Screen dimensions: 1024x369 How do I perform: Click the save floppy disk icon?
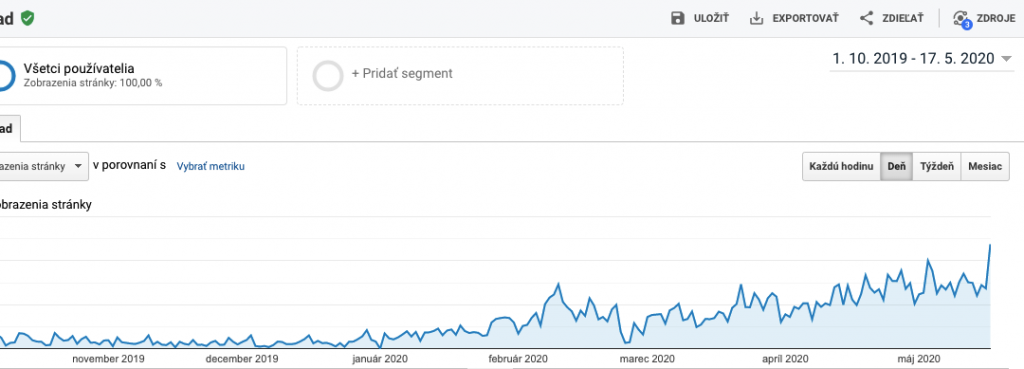tap(678, 18)
